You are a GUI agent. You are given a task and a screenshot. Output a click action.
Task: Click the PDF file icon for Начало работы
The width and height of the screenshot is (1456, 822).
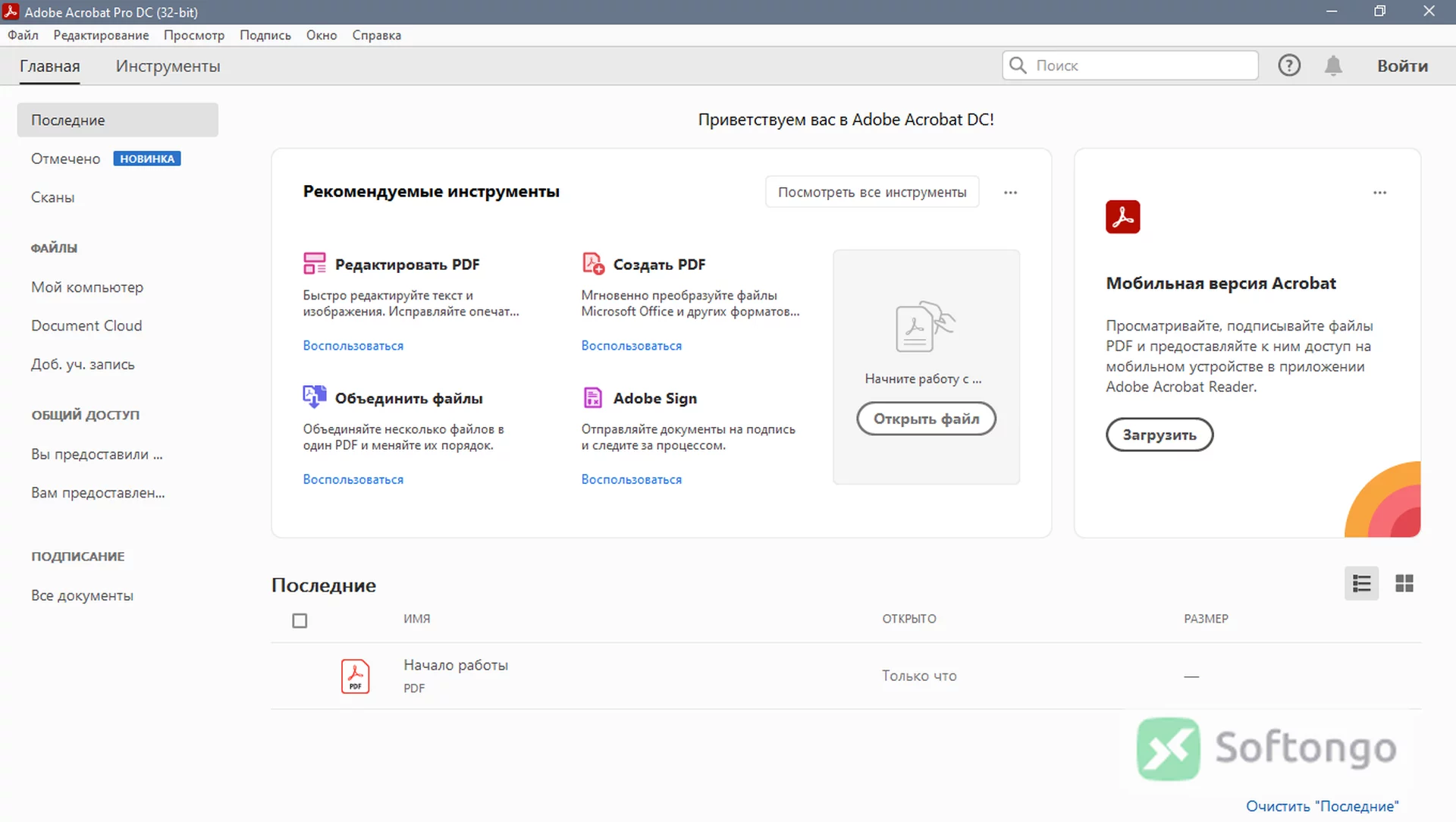click(x=355, y=676)
